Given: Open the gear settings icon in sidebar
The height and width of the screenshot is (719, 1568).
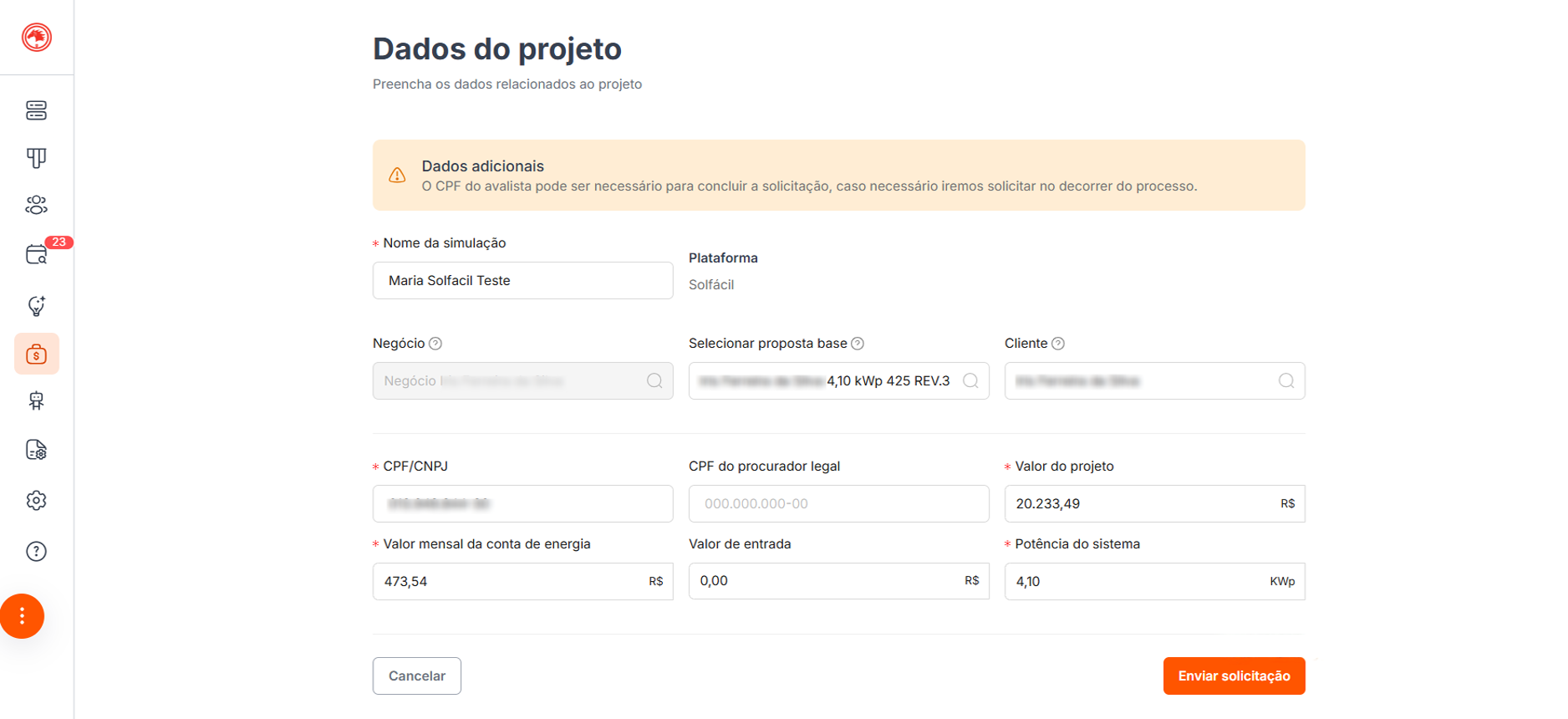Looking at the screenshot, I should pyautogui.click(x=37, y=501).
